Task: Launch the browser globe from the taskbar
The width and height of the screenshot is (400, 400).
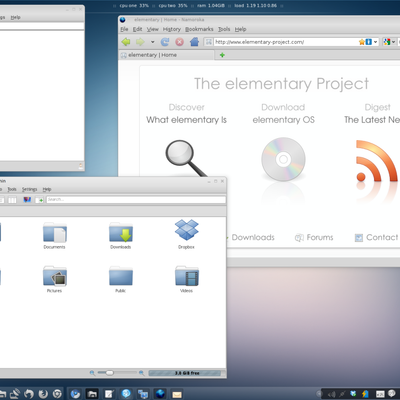Action: [160, 394]
